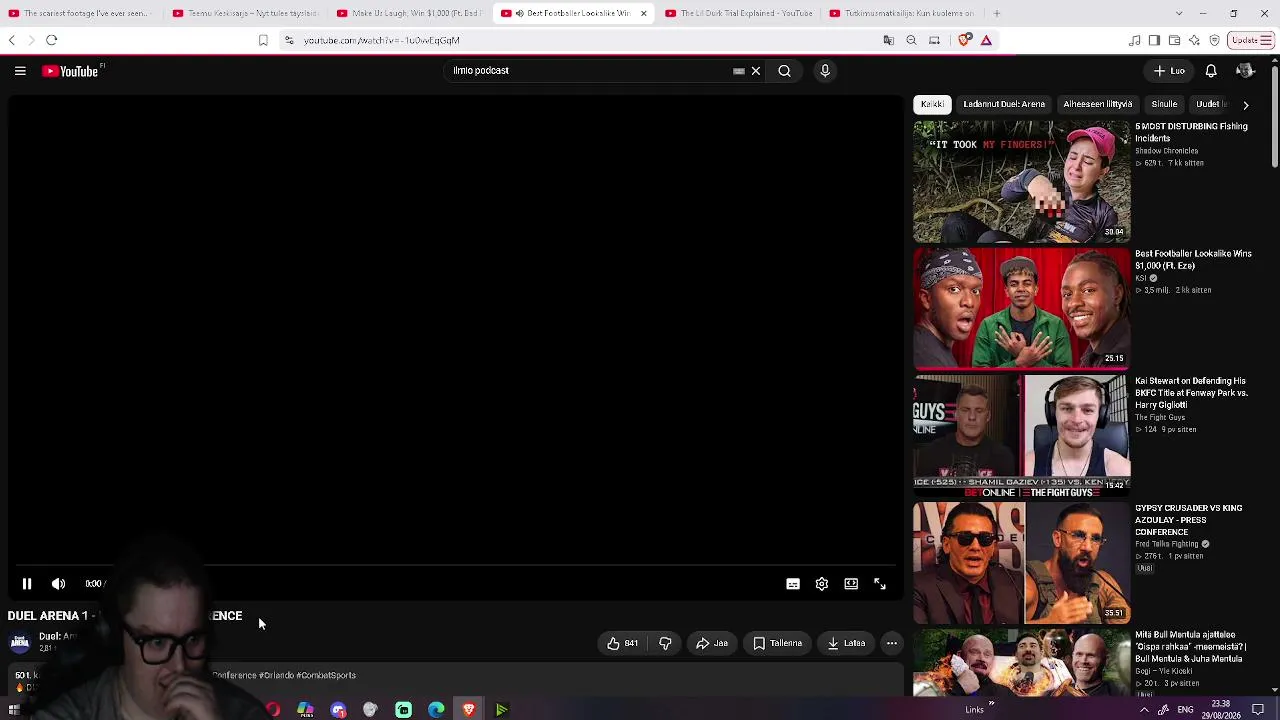Reload the current page

[52, 40]
